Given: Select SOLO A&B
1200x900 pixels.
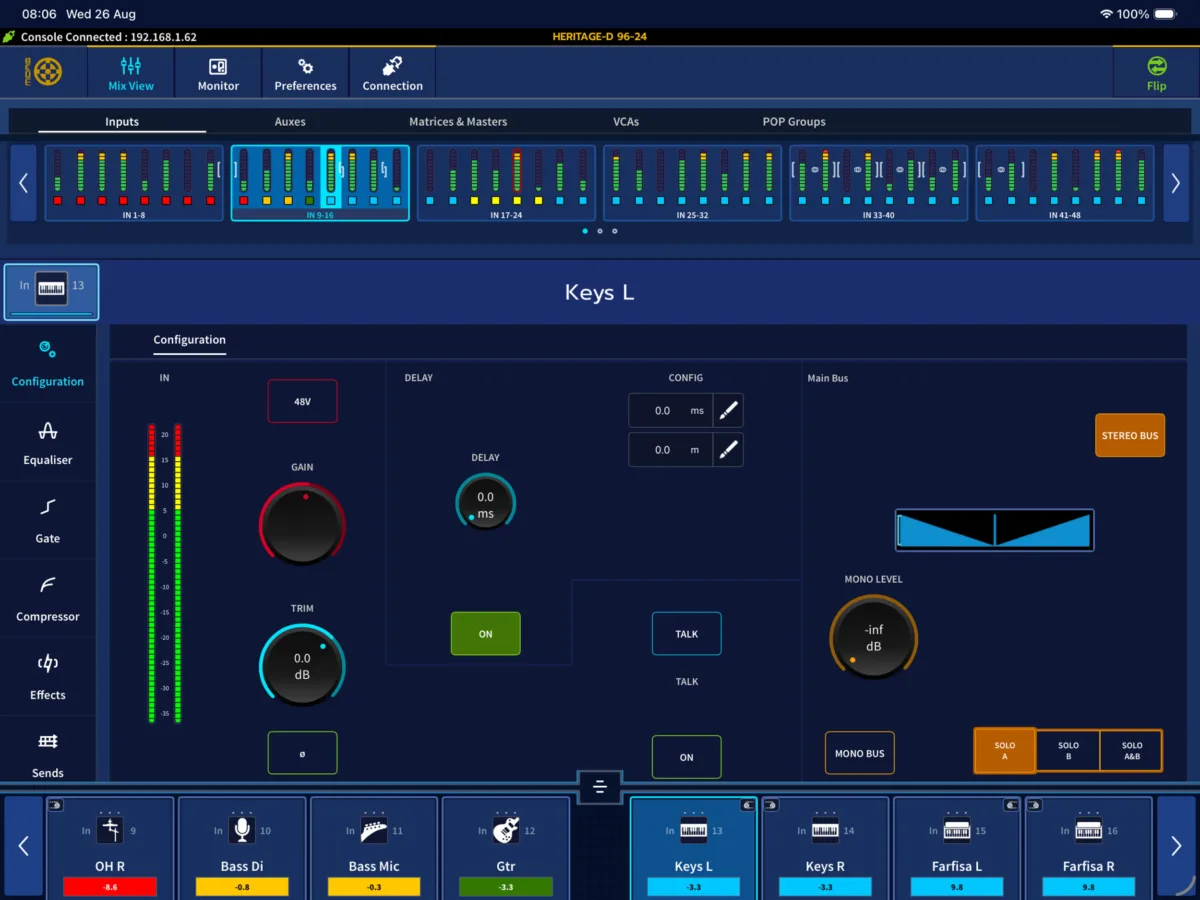Looking at the screenshot, I should coord(1131,751).
